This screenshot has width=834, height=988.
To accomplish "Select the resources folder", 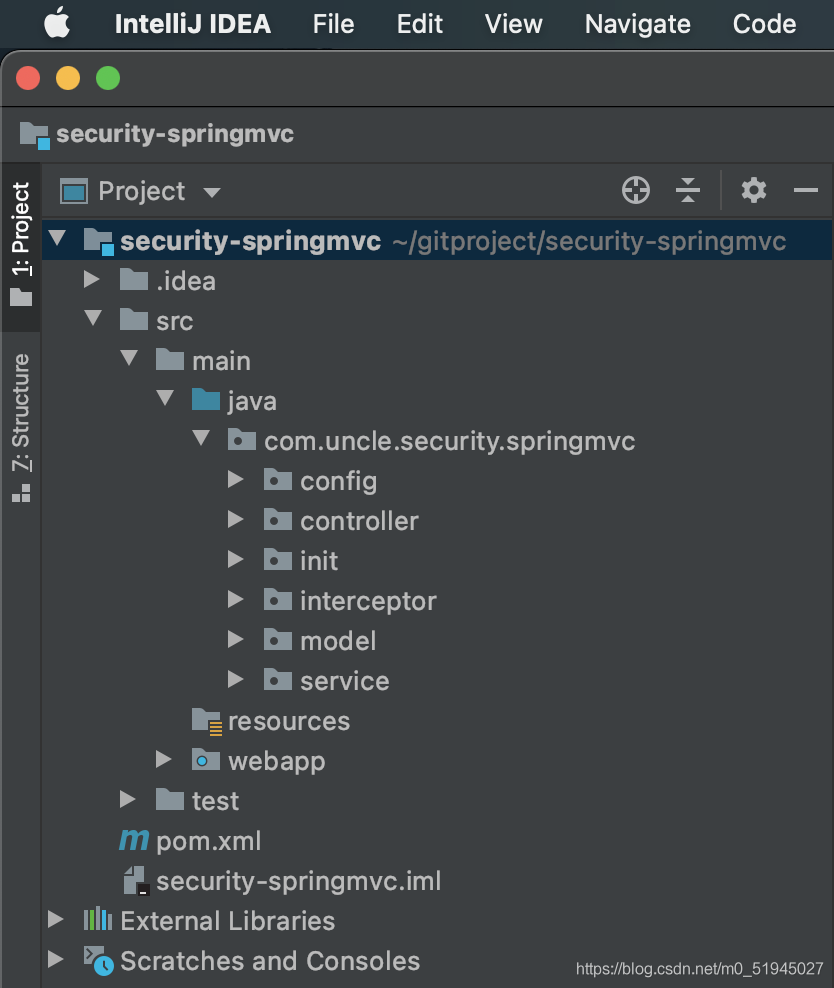I will coord(288,721).
